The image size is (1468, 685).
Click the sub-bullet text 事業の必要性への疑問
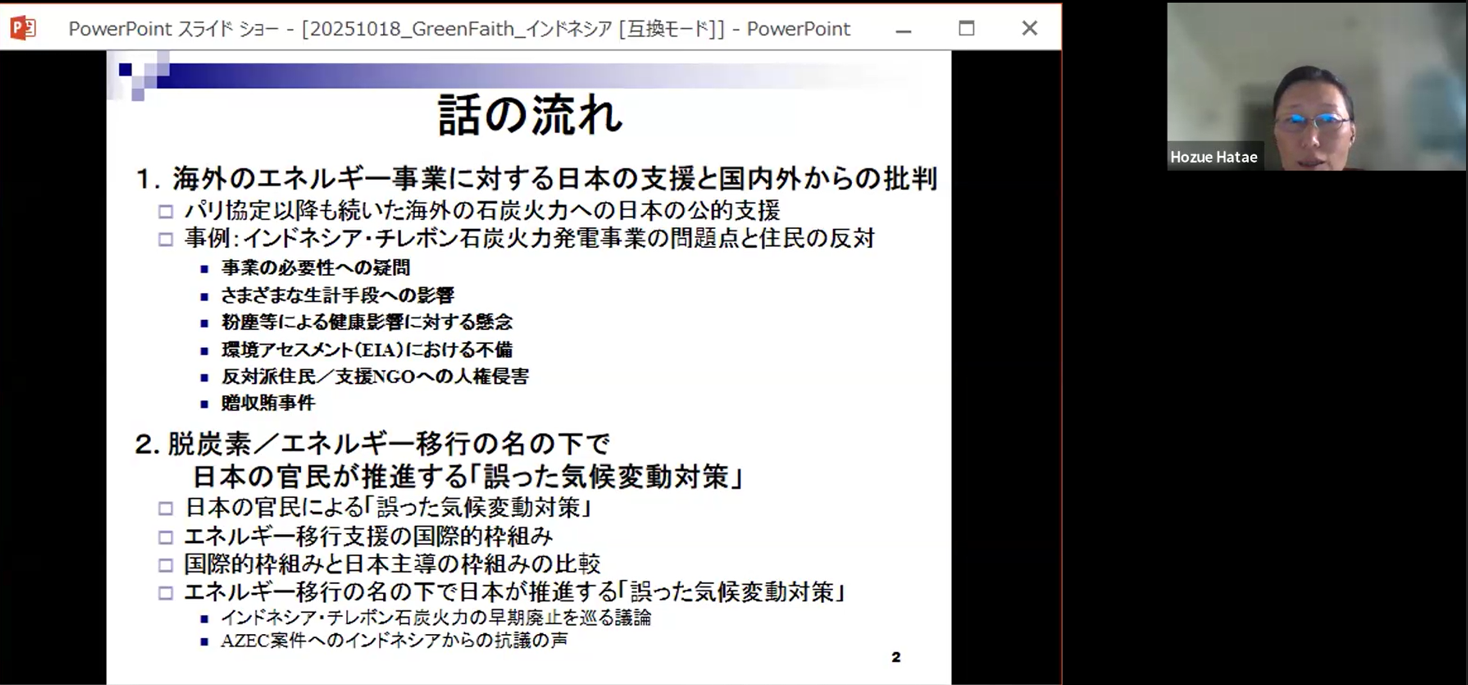point(315,268)
